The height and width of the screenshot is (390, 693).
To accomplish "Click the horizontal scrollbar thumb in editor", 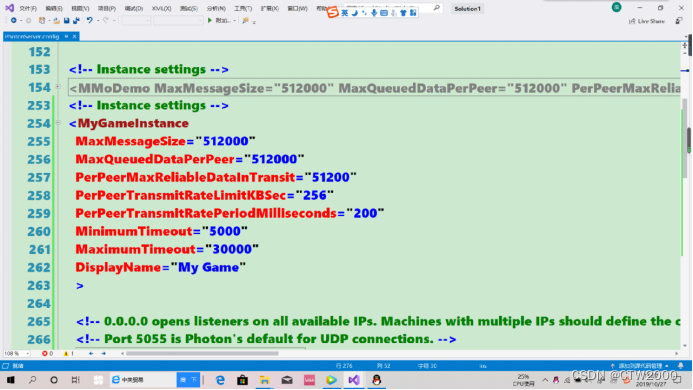I will pyautogui.click(x=202, y=353).
